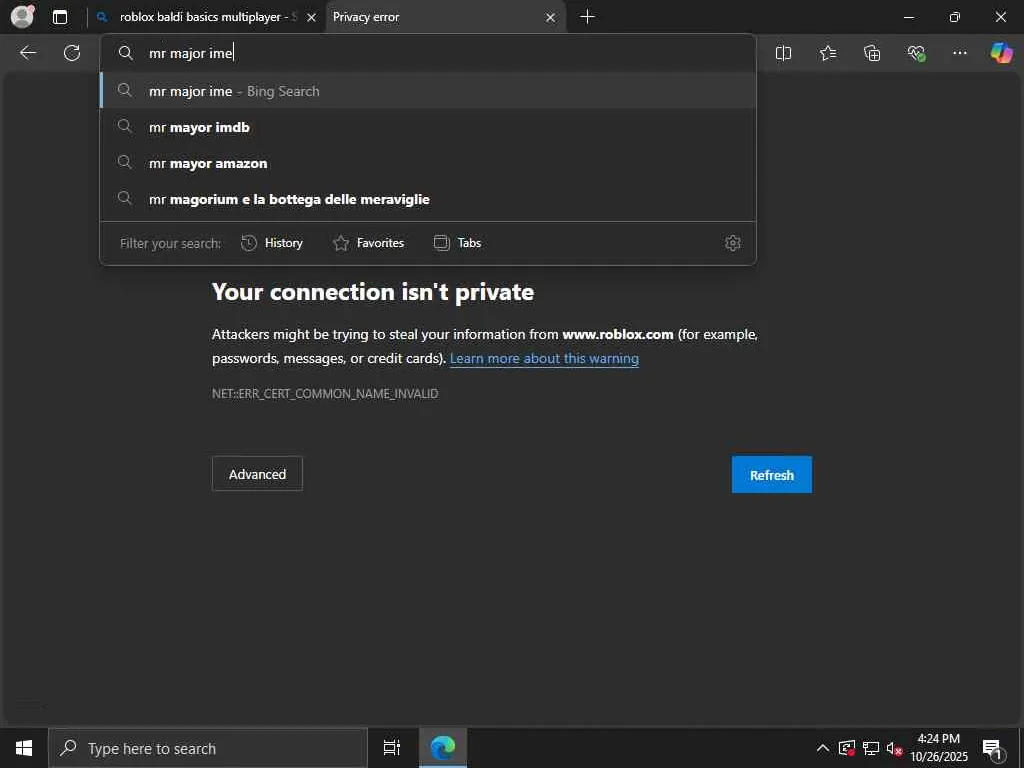This screenshot has height=768, width=1024.
Task: Click the security tray icon with red badge
Action: (x=846, y=748)
